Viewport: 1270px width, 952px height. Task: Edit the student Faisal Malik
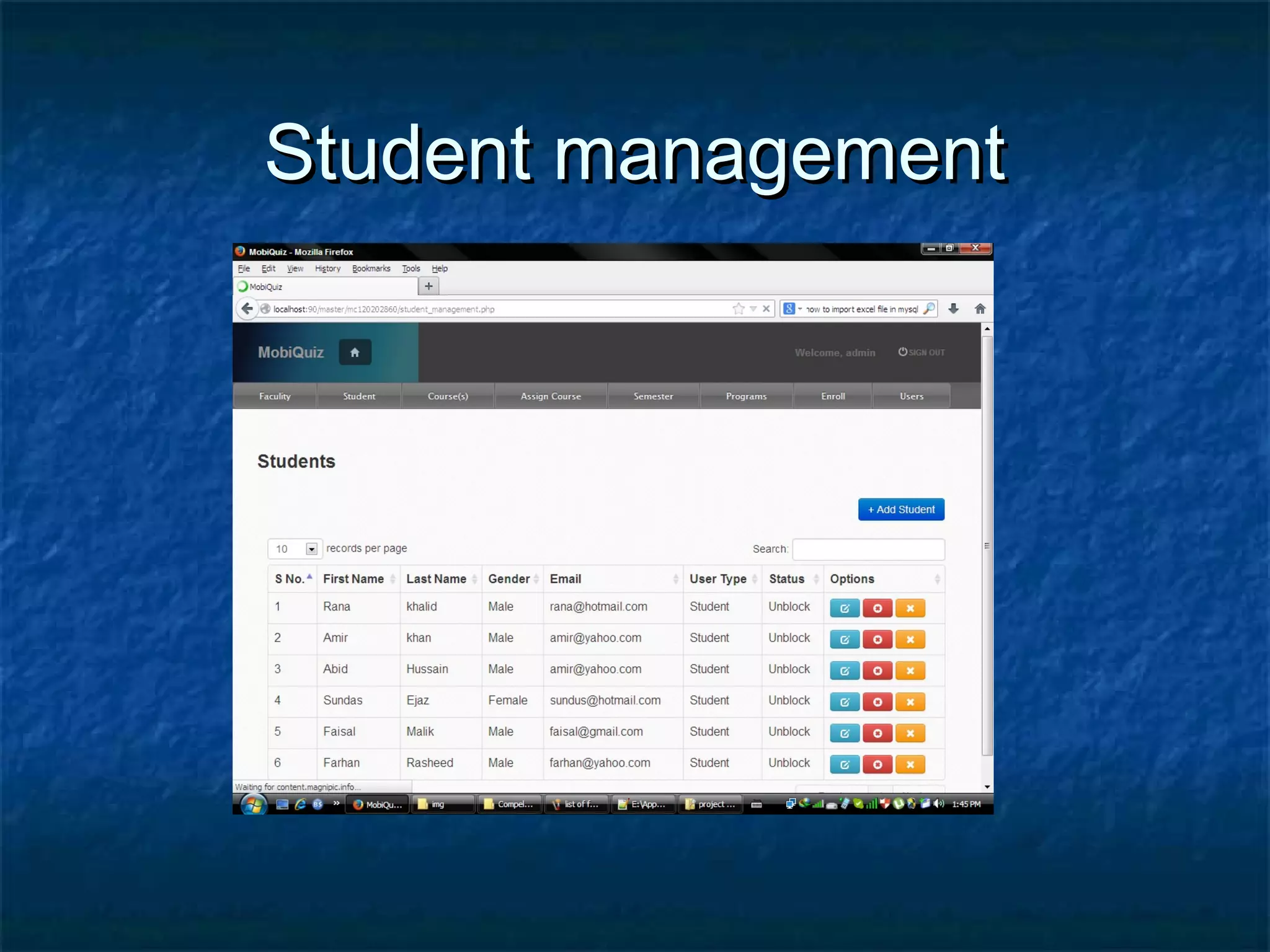845,733
